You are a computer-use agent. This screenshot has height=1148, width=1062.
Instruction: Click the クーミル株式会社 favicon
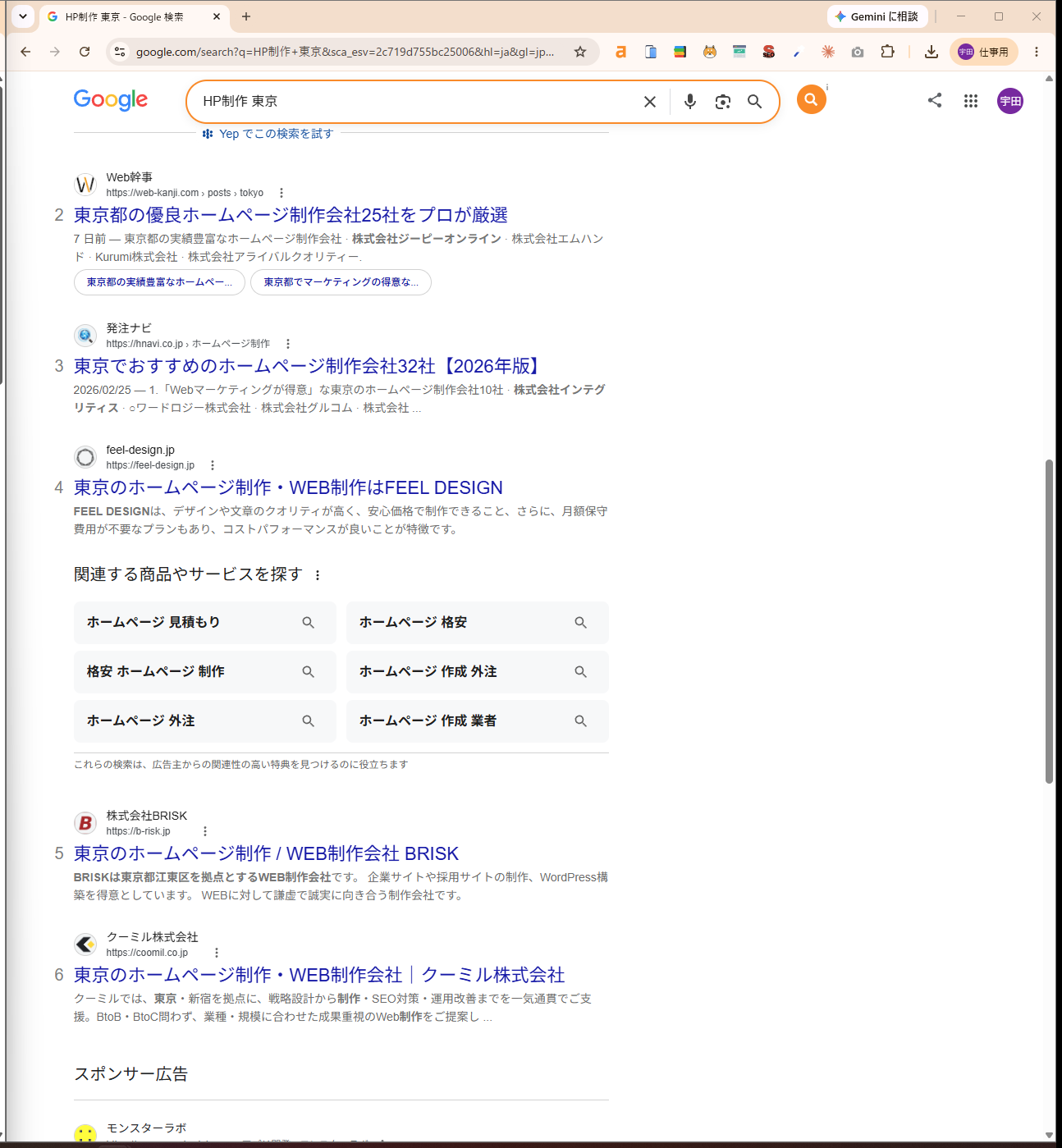pos(85,944)
